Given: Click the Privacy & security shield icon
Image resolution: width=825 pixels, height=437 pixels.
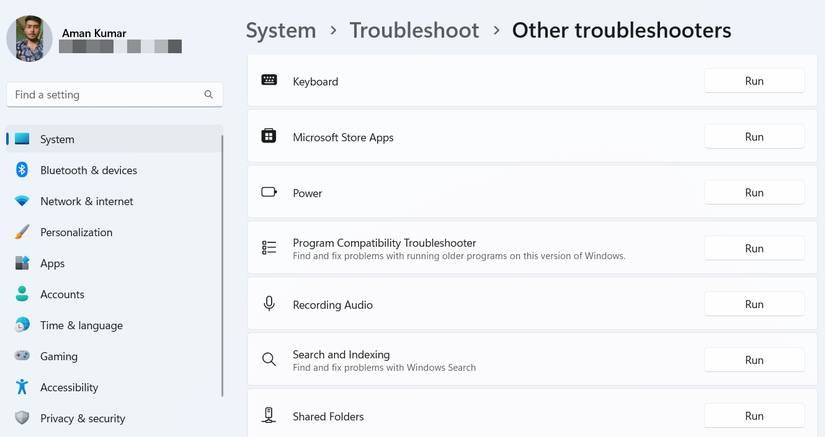Looking at the screenshot, I should point(22,418).
